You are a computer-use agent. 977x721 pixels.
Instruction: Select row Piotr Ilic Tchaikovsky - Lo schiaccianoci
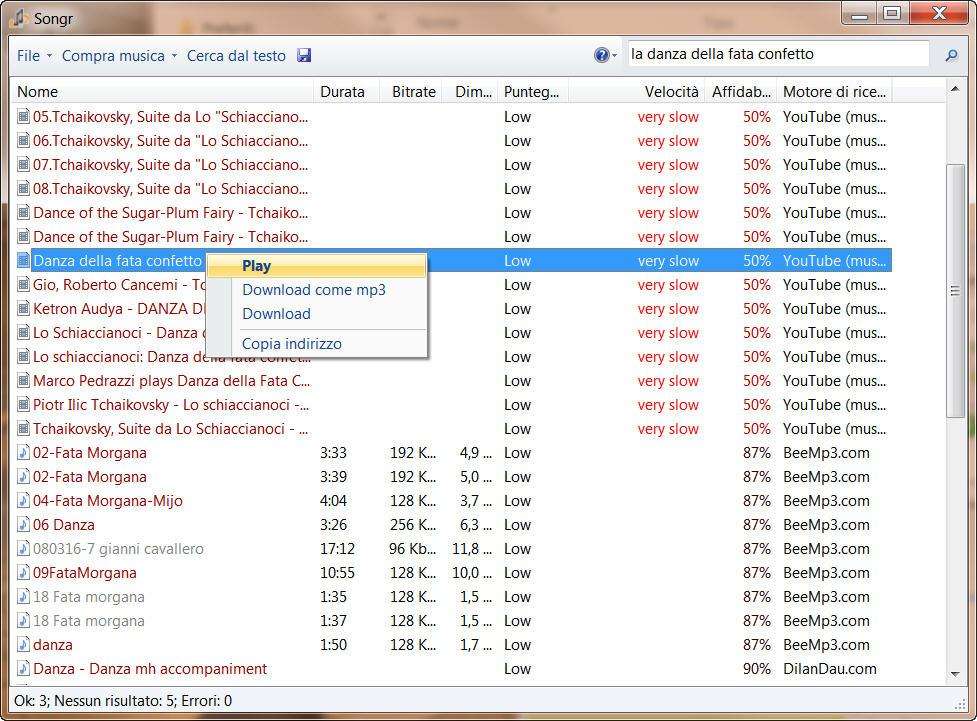click(452, 404)
